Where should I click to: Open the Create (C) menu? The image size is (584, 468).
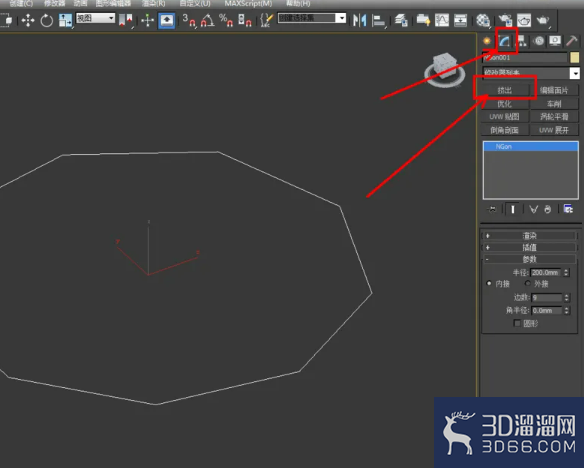pyautogui.click(x=21, y=3)
